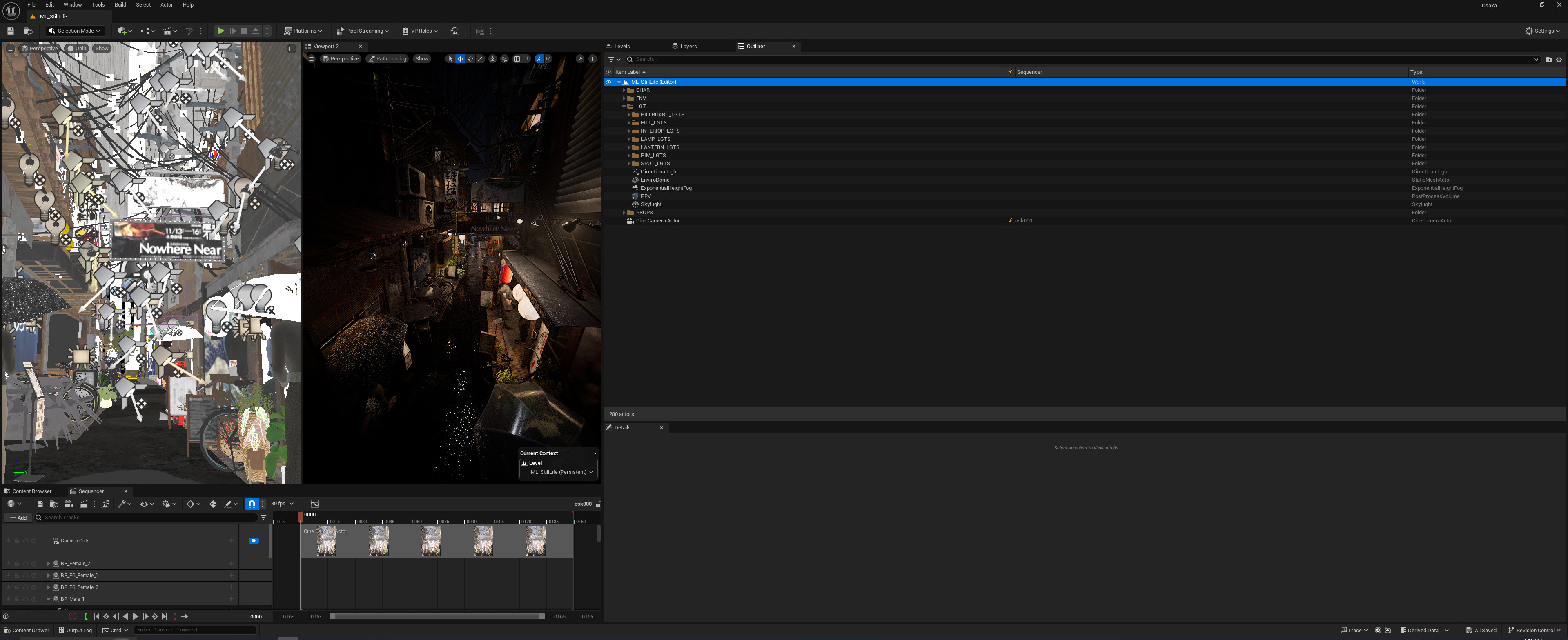Click the Stop simulation icon in the main toolbar
The height and width of the screenshot is (640, 1568).
pos(244,31)
